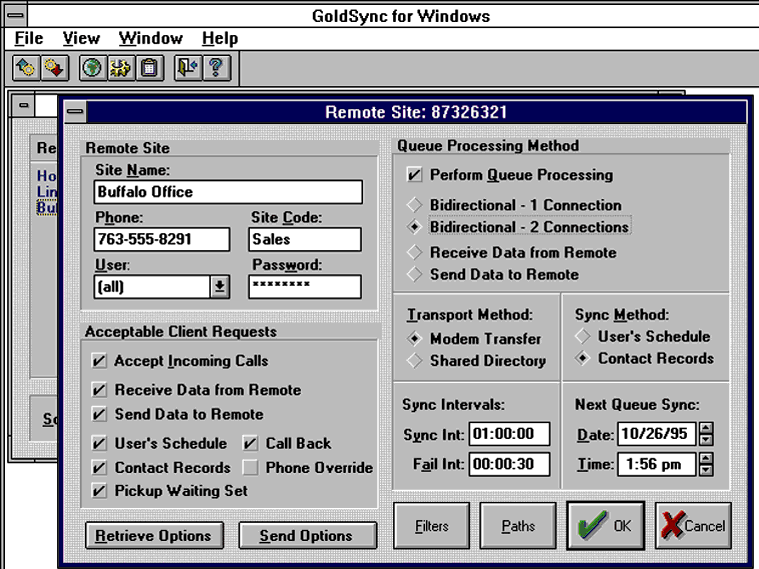Open the Filters button
Viewport: 759px width, 569px height.
431,526
